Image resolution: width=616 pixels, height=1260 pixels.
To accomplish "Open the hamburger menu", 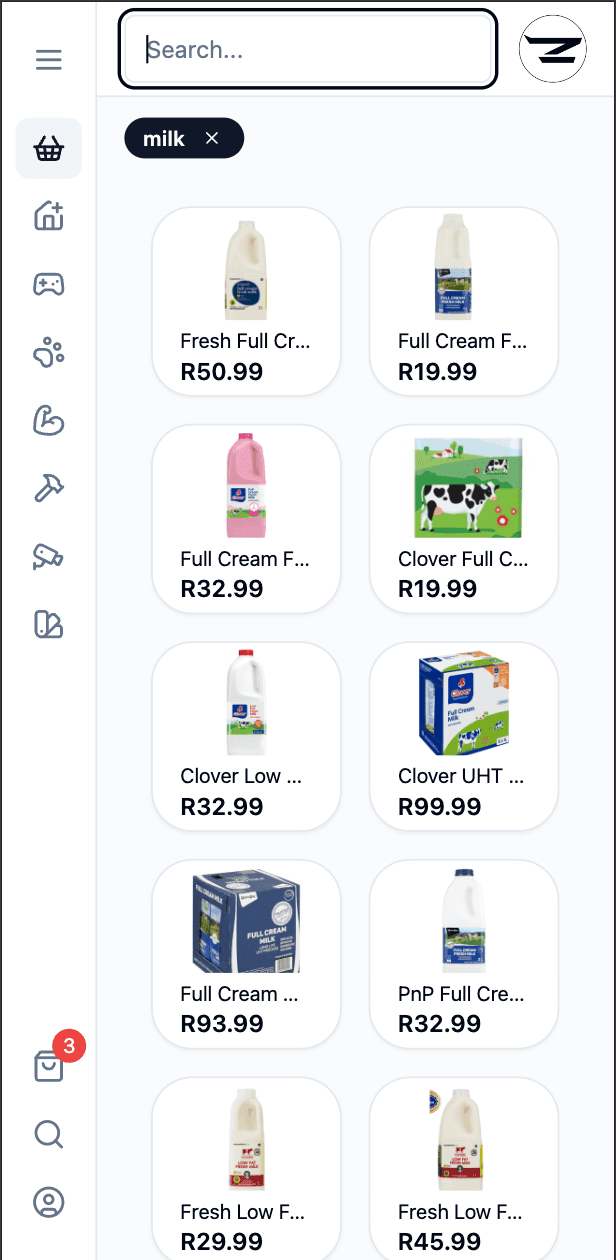I will pos(48,59).
